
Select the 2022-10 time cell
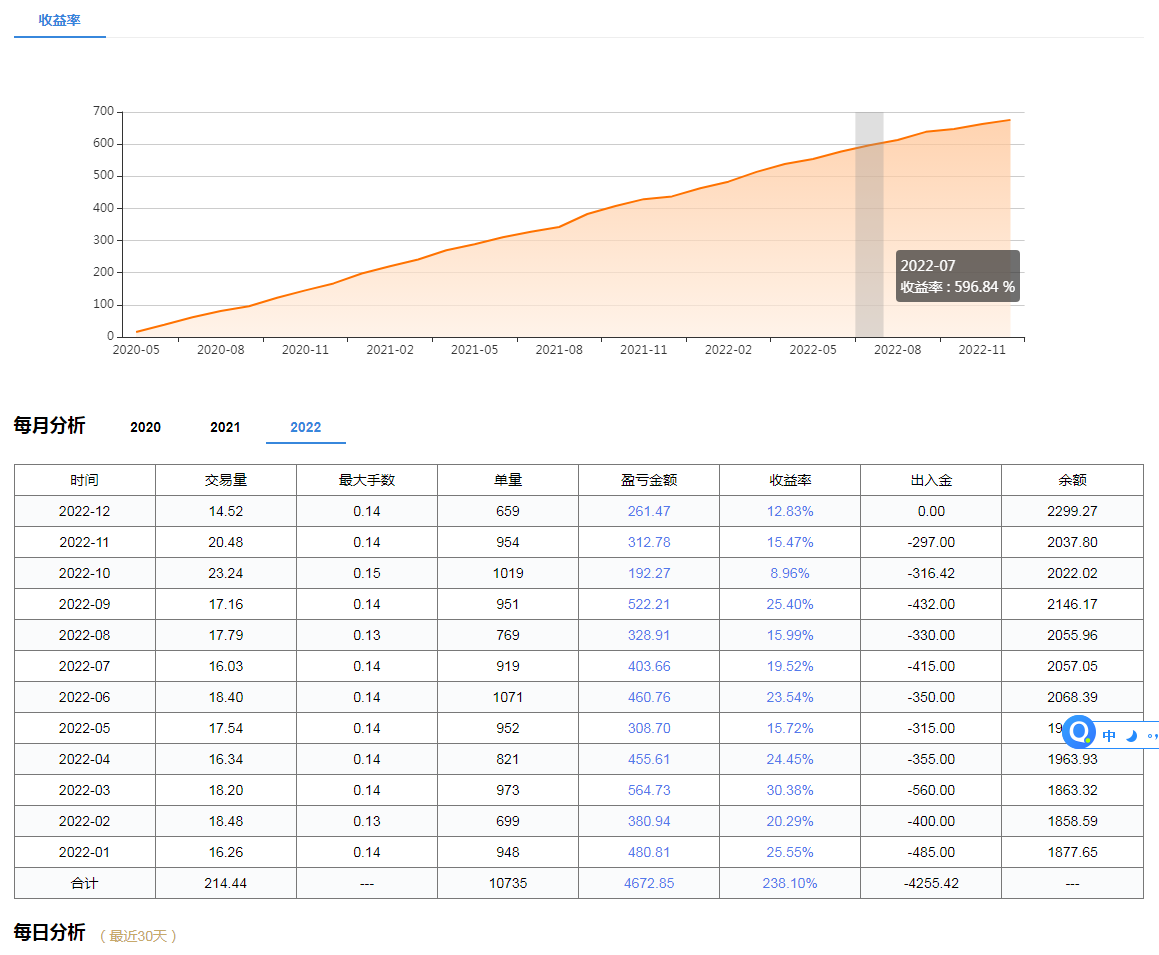84,574
